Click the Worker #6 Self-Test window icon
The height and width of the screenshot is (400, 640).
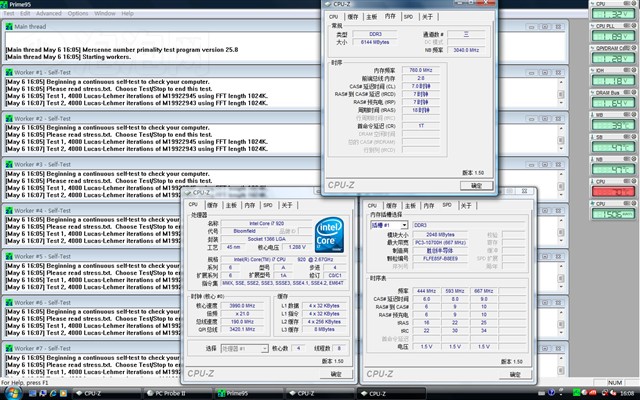(9, 302)
